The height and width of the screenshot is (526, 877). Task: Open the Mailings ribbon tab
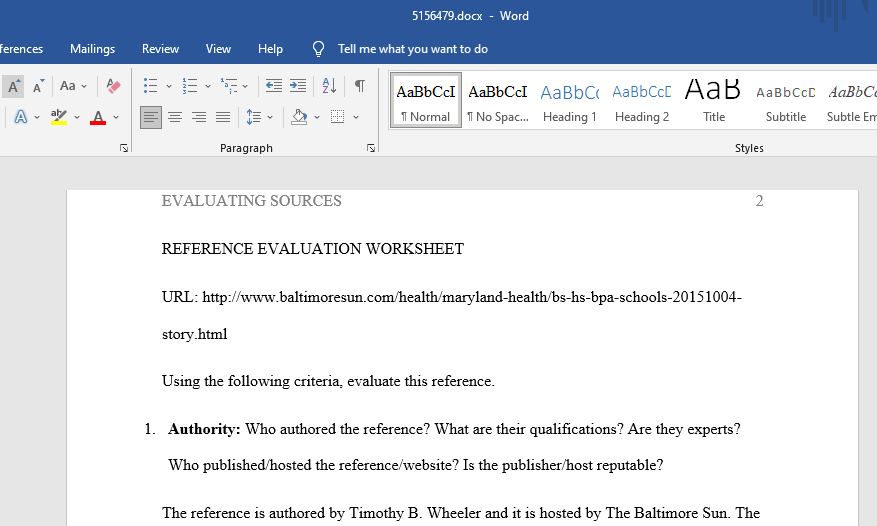[92, 49]
